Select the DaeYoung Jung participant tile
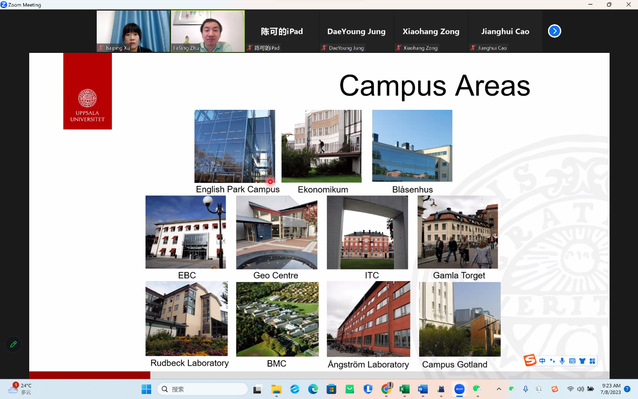The width and height of the screenshot is (638, 399). (356, 31)
